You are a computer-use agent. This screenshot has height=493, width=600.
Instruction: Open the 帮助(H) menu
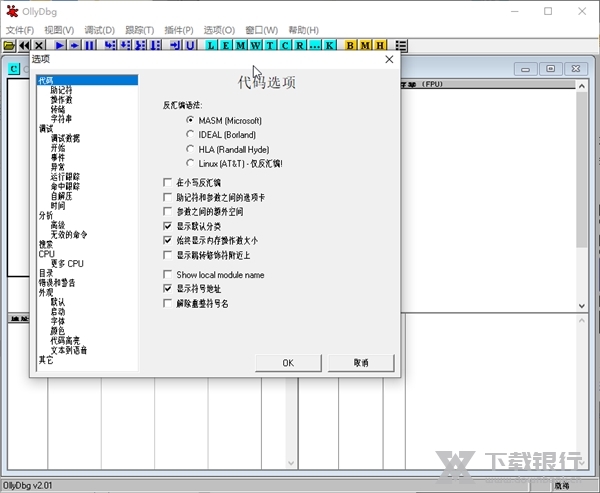(304, 30)
